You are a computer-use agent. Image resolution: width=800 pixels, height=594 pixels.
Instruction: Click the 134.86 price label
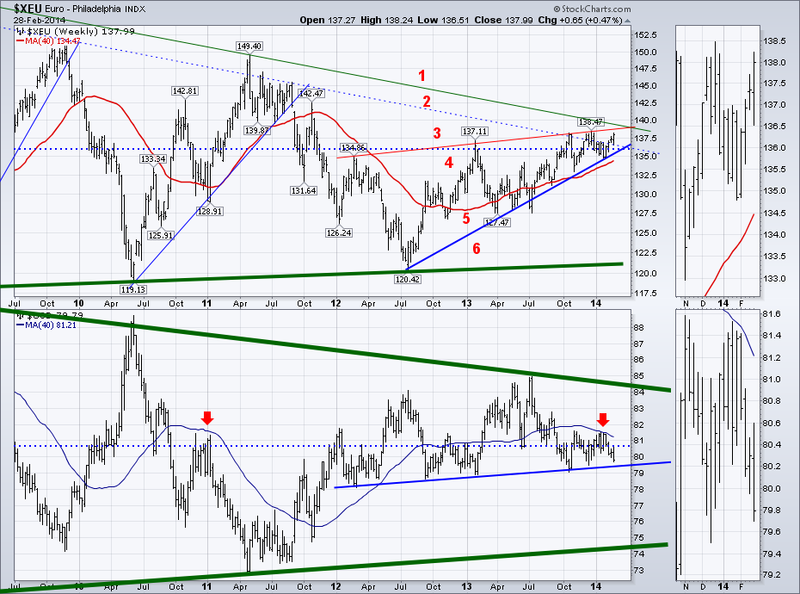pos(354,148)
